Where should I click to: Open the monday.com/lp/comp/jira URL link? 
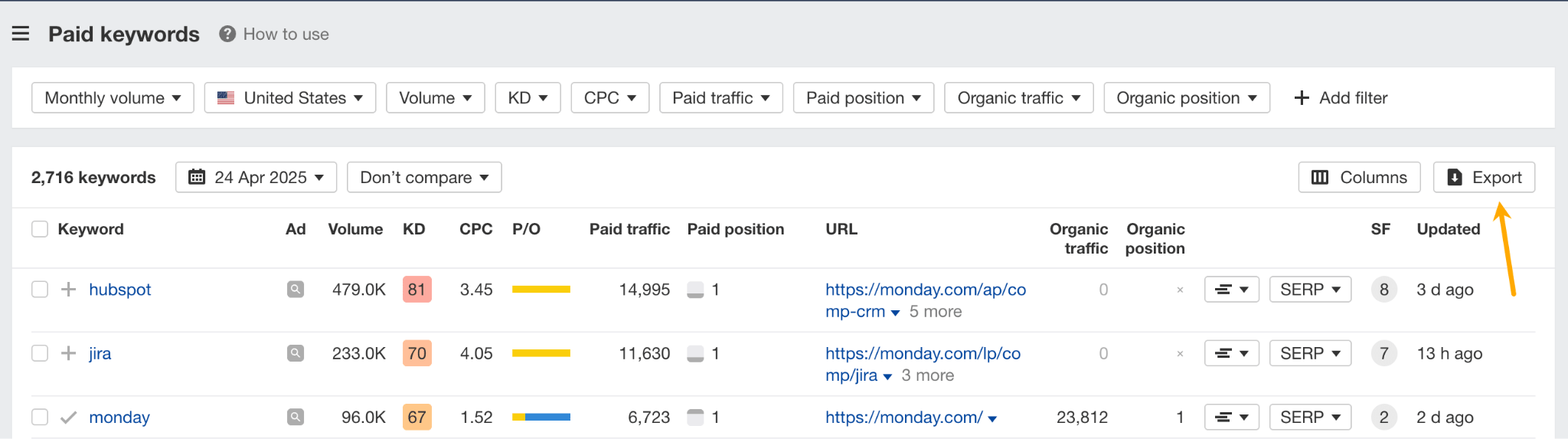(x=923, y=364)
